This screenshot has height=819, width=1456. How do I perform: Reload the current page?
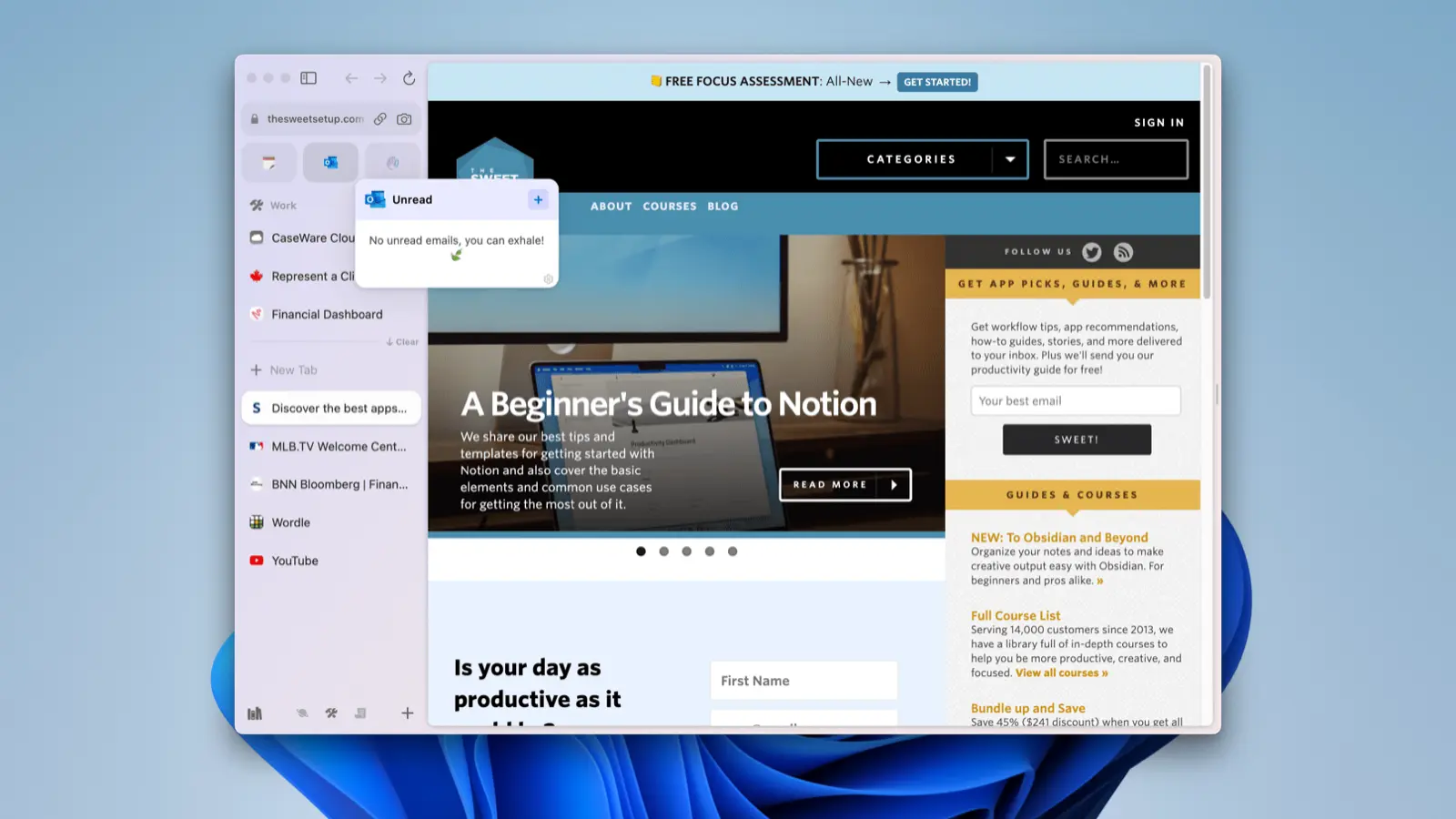point(409,78)
